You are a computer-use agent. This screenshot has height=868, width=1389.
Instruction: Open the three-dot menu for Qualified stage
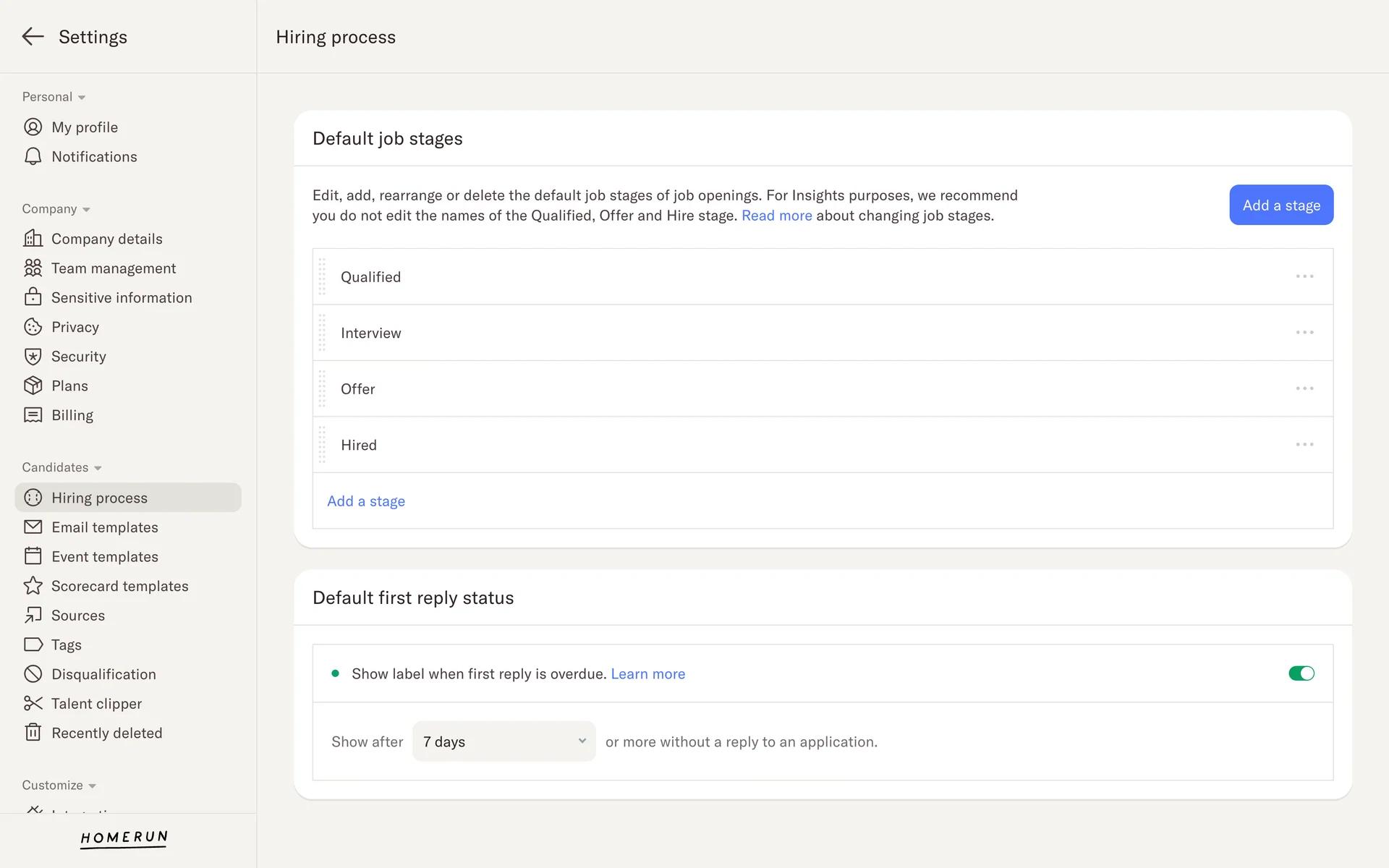1304,276
